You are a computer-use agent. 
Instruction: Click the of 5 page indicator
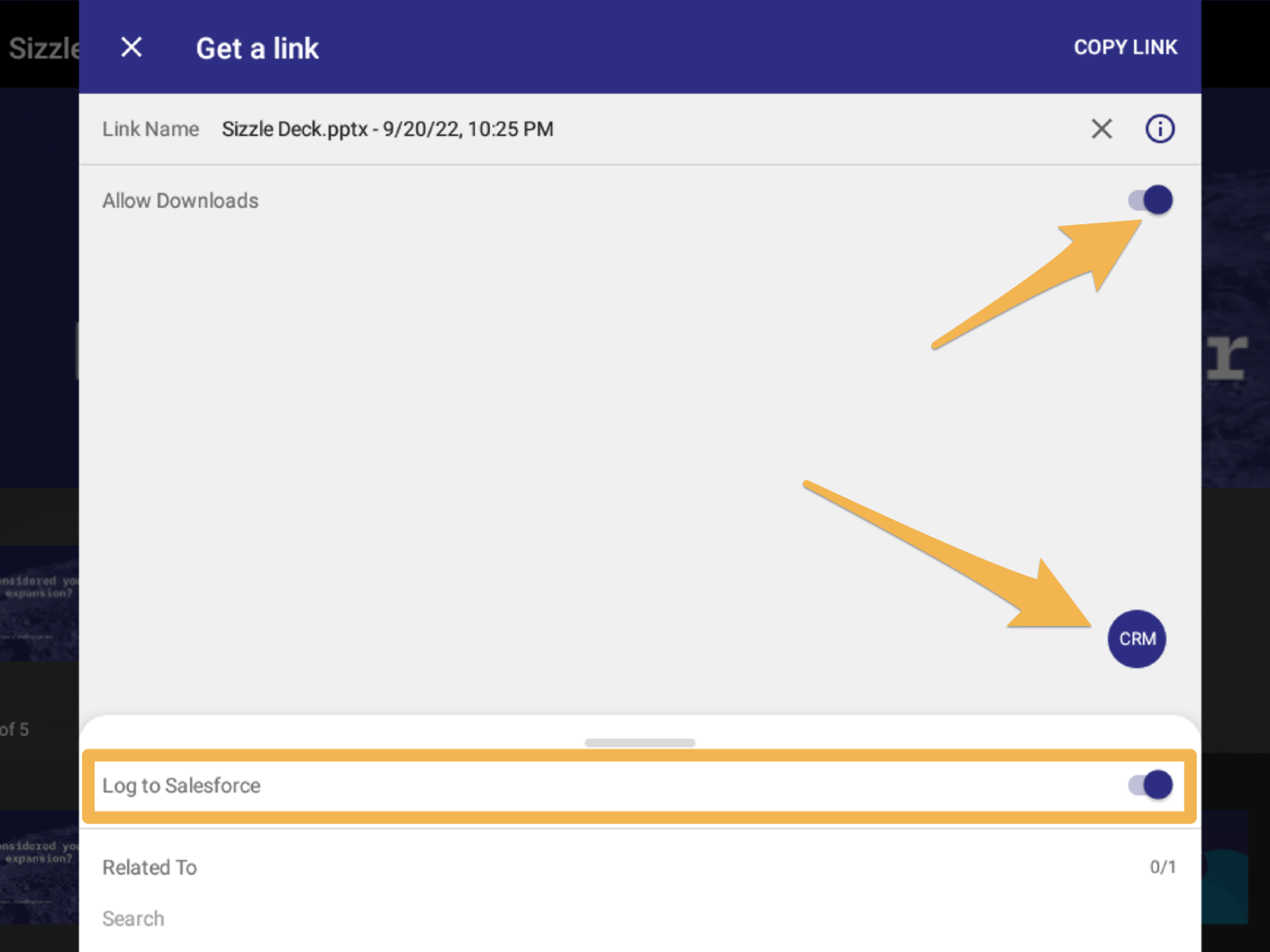pyautogui.click(x=14, y=730)
